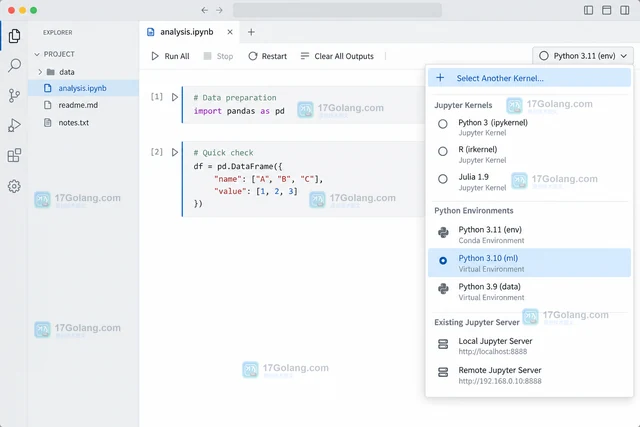Open the Explorer files icon in activity bar
Viewport: 640px width, 427px height.
point(14,36)
